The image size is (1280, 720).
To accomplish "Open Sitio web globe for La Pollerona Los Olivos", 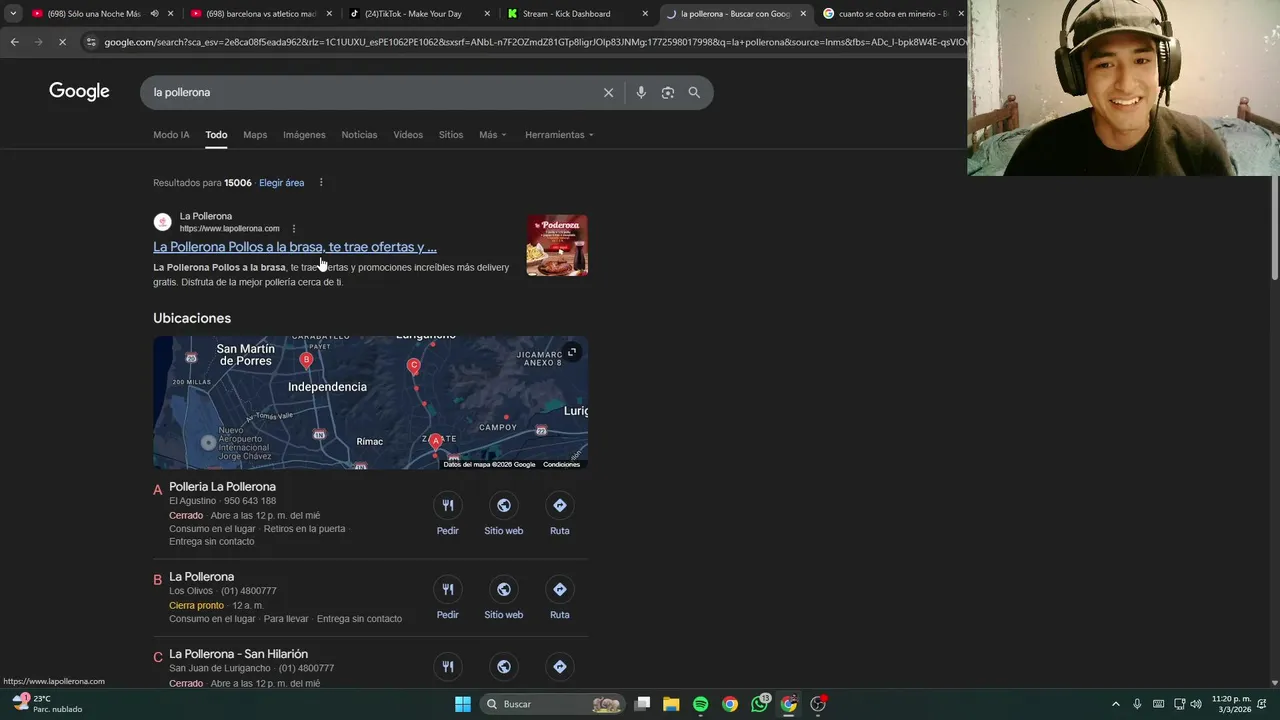I will click(x=504, y=589).
